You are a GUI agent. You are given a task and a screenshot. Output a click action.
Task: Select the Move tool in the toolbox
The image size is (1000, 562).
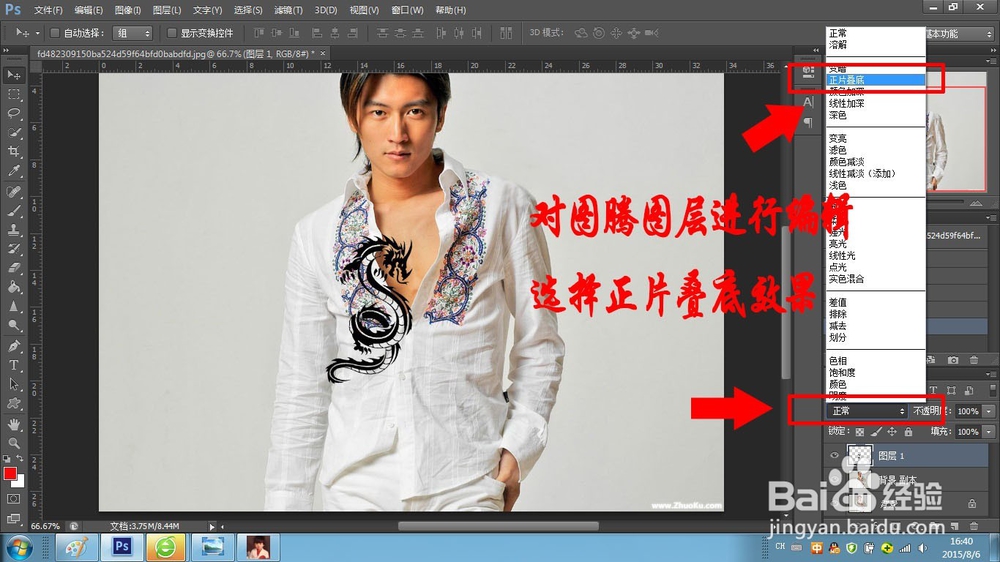[x=13, y=75]
